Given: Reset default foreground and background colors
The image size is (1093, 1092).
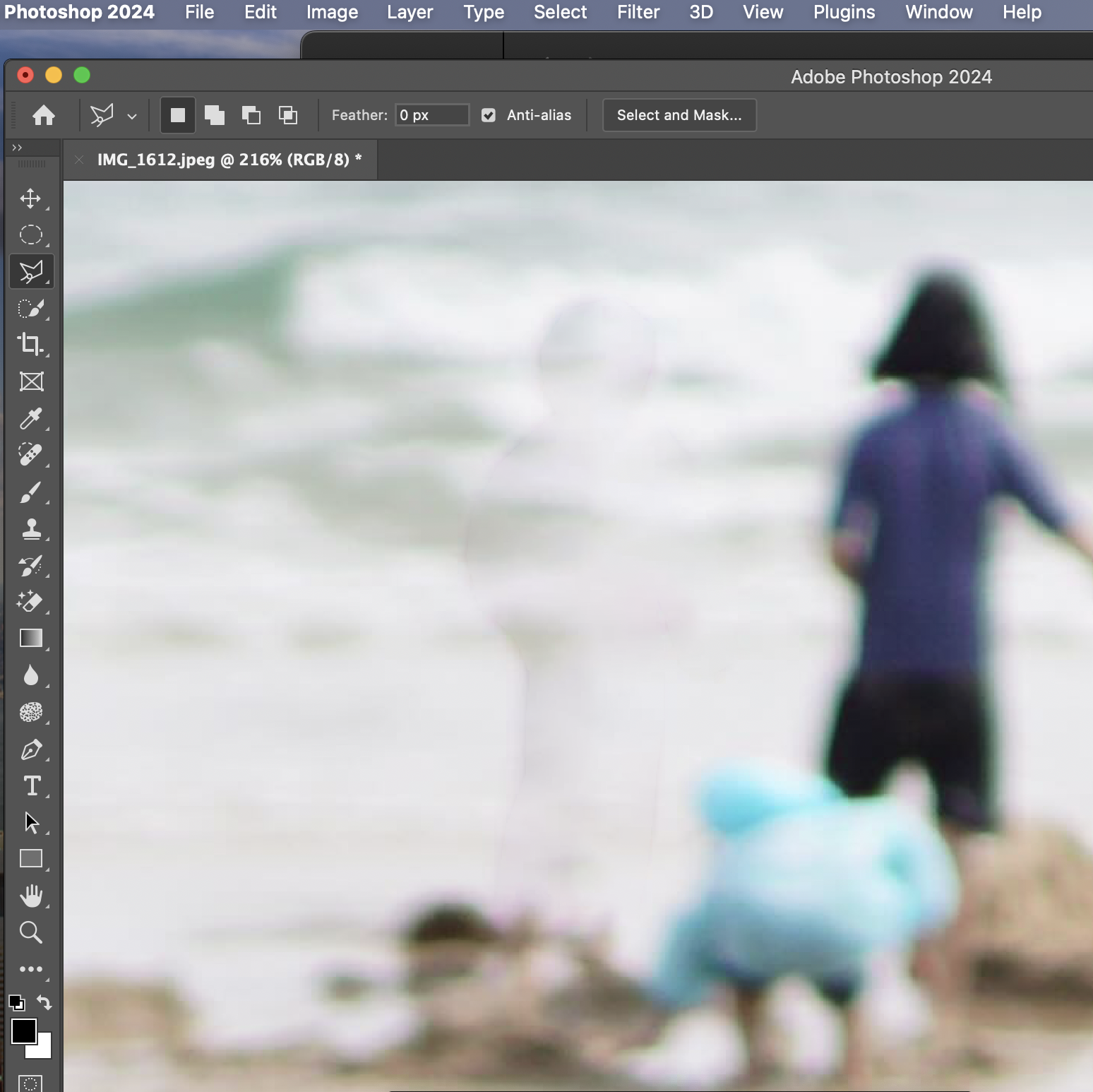Looking at the screenshot, I should click(x=16, y=1002).
